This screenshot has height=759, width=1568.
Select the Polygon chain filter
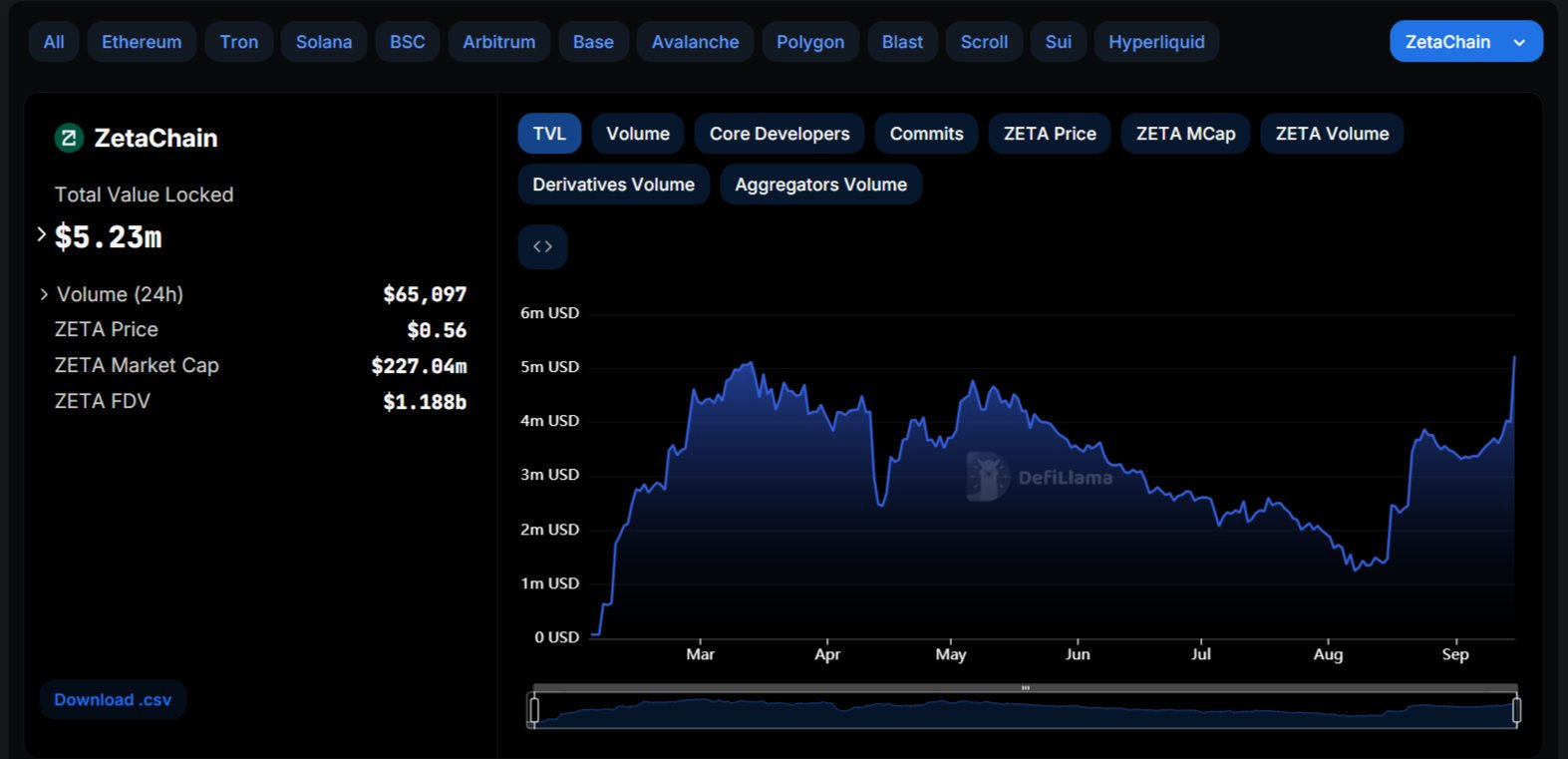pyautogui.click(x=810, y=42)
